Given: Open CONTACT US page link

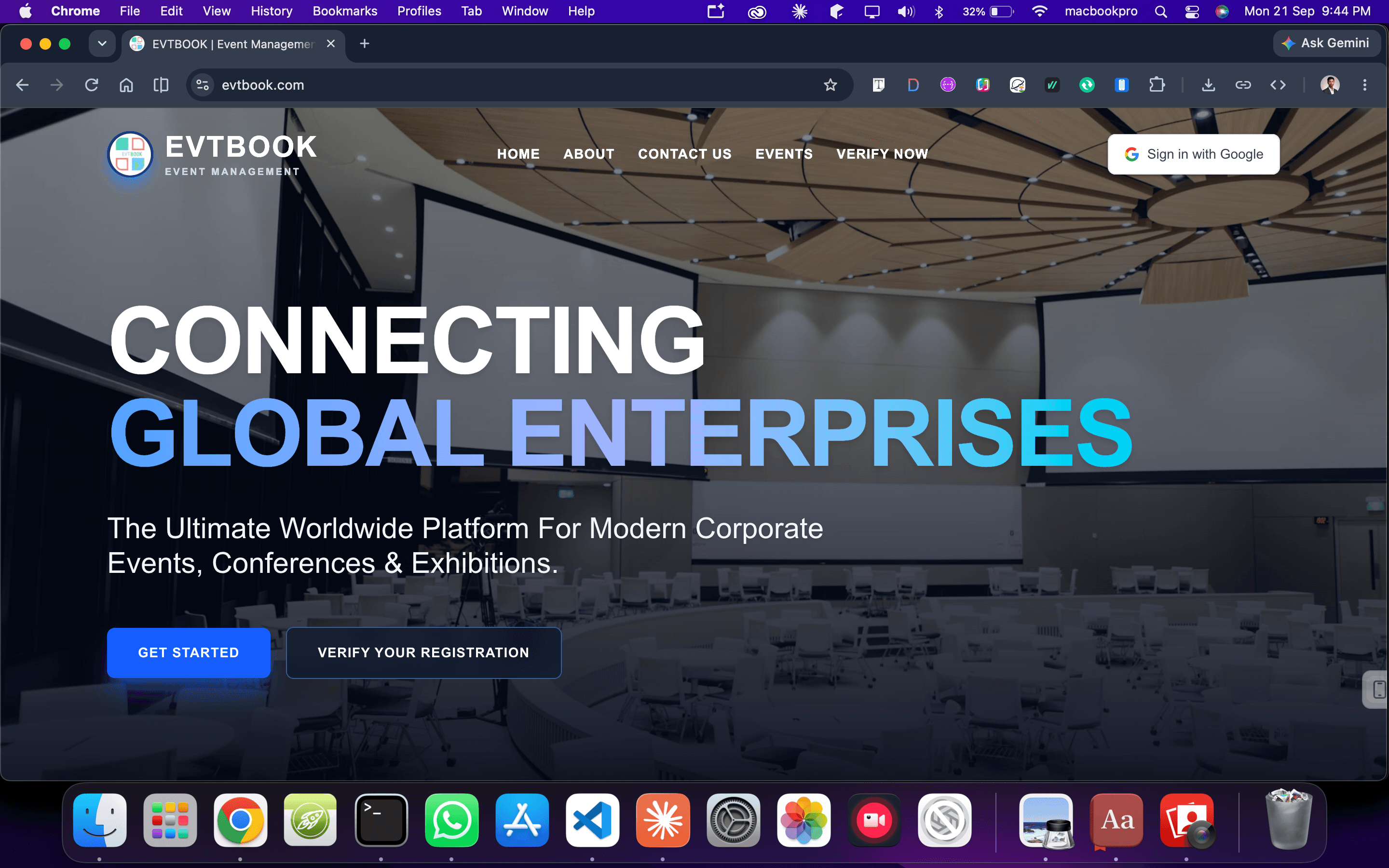Looking at the screenshot, I should (x=685, y=154).
